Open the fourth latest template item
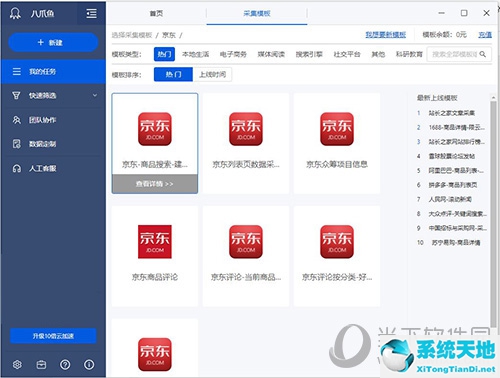The height and width of the screenshot is (378, 500). (452, 156)
